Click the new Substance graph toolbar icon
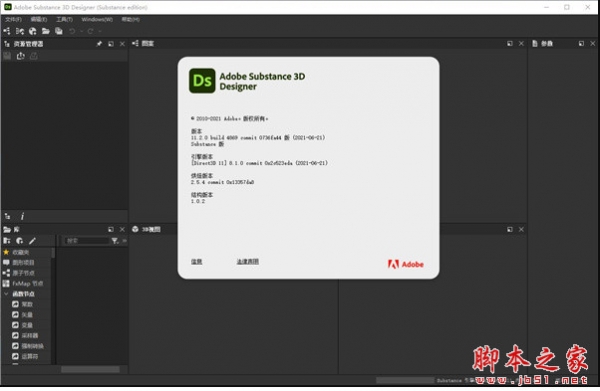600x391 pixels. click(7, 31)
